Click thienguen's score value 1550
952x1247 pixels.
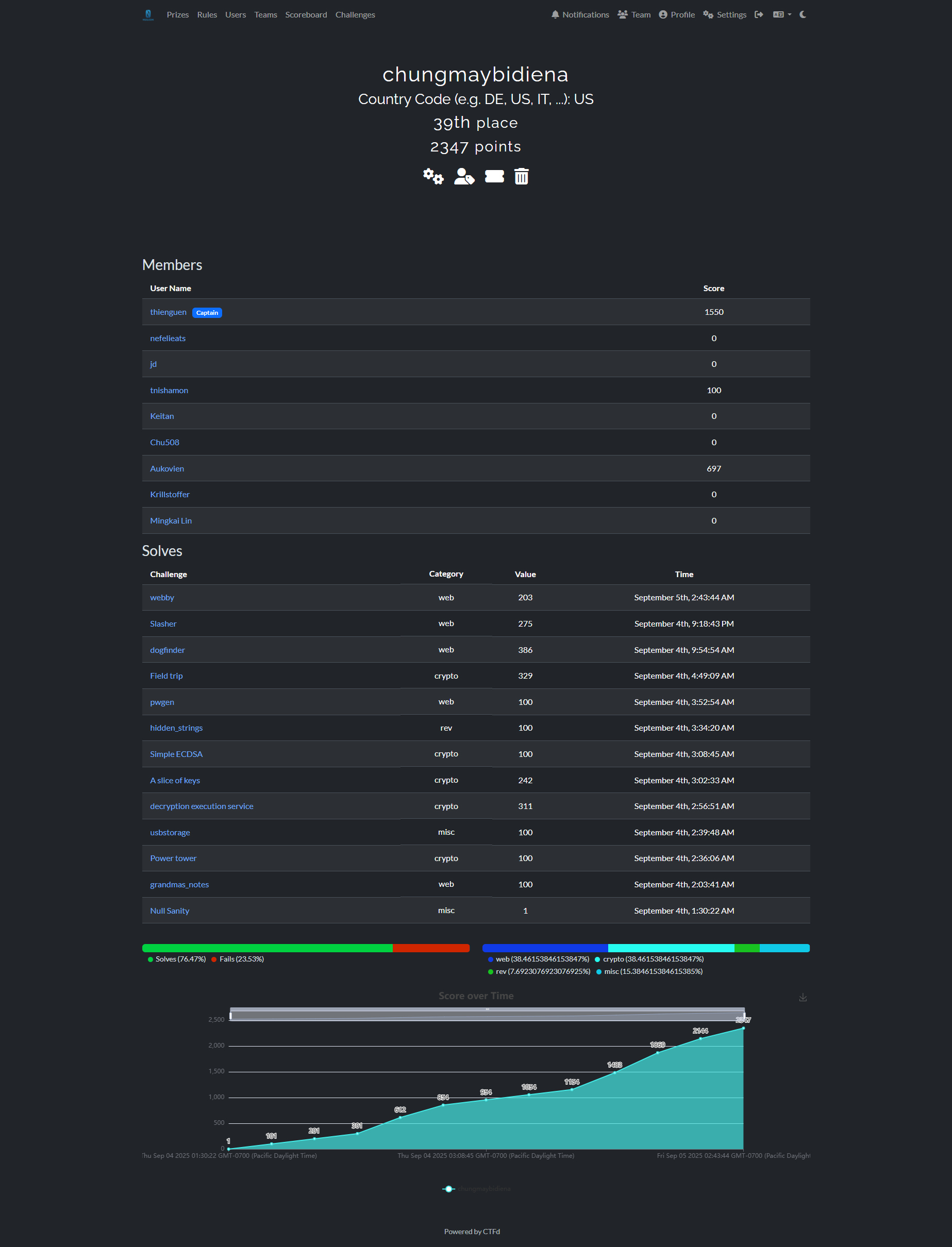(x=713, y=312)
